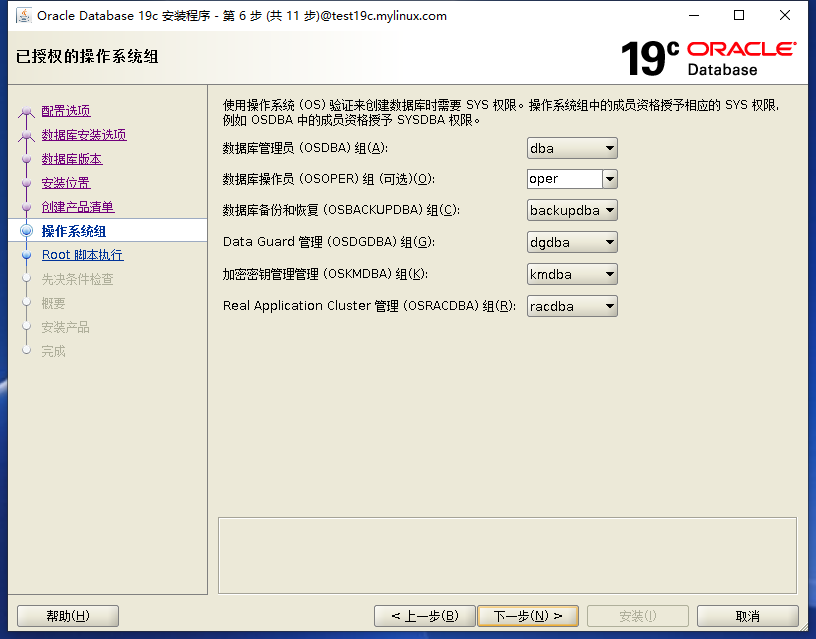816x639 pixels.
Task: Click the step bullet beside 数据库安装选项
Action: pos(27,135)
